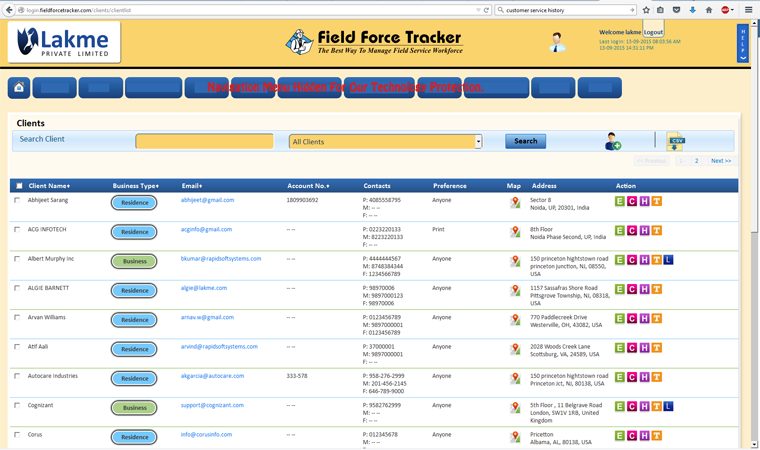Click E action icon for ALGIE BARNETT
Image resolution: width=760 pixels, height=450 pixels.
619,289
